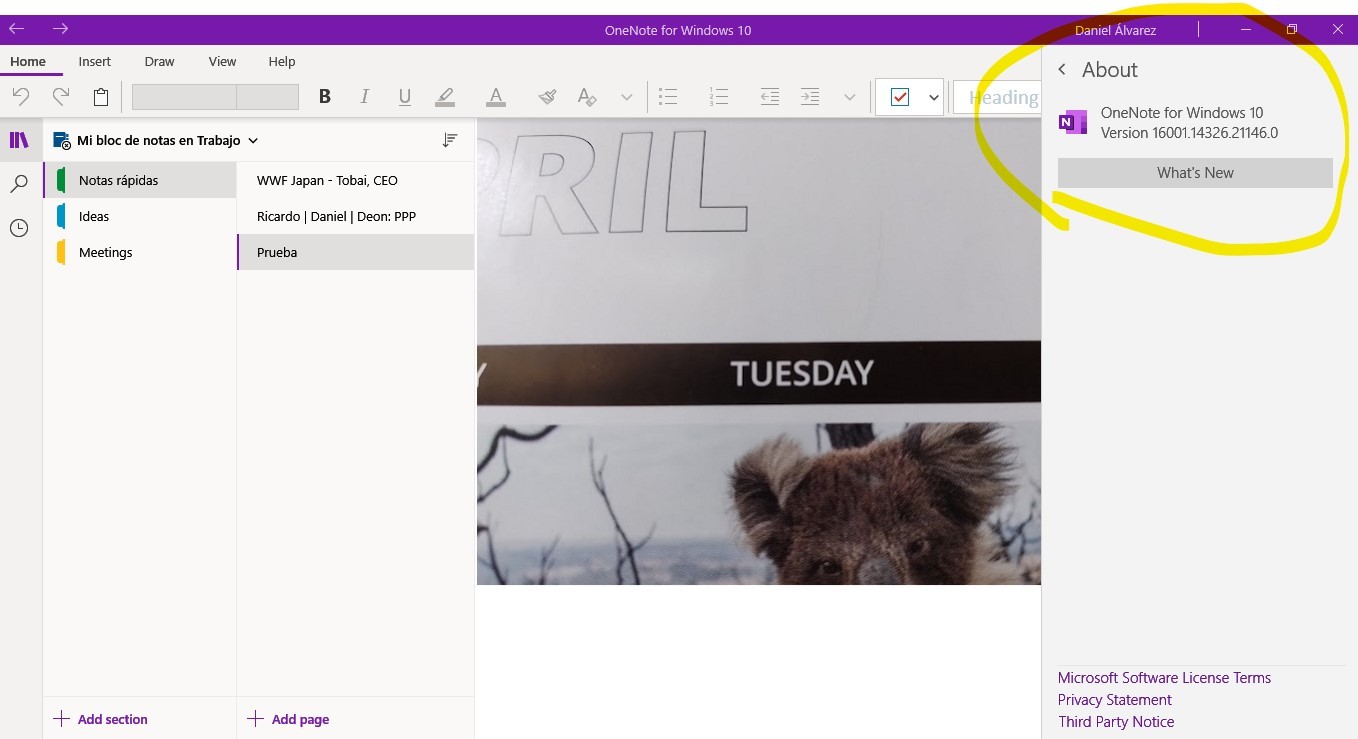
Task: Decrease the paragraph indent
Action: tap(769, 97)
